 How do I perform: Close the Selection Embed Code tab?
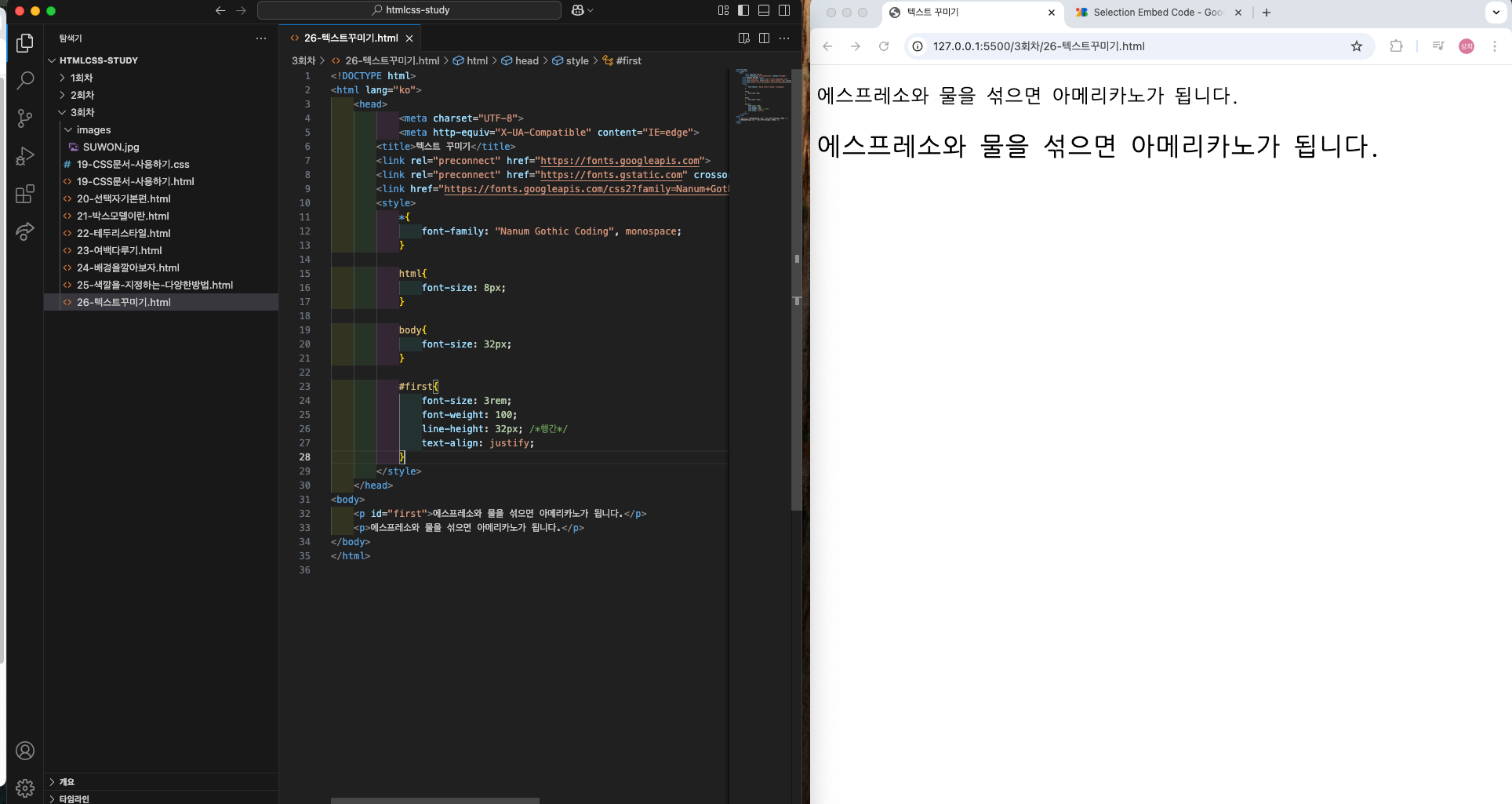1238,13
